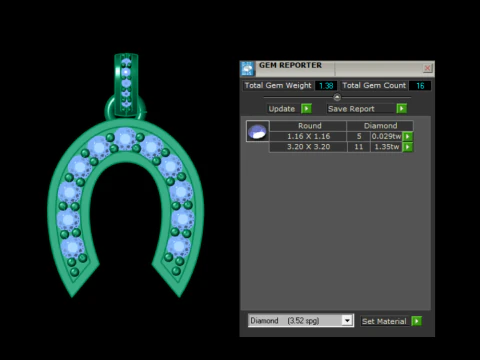This screenshot has height=360, width=480.
Task: Click the green arrow next to Set Material
Action: [x=417, y=321]
